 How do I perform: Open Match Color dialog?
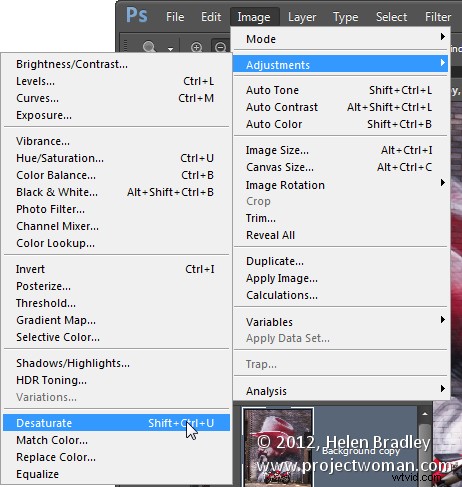point(116,440)
